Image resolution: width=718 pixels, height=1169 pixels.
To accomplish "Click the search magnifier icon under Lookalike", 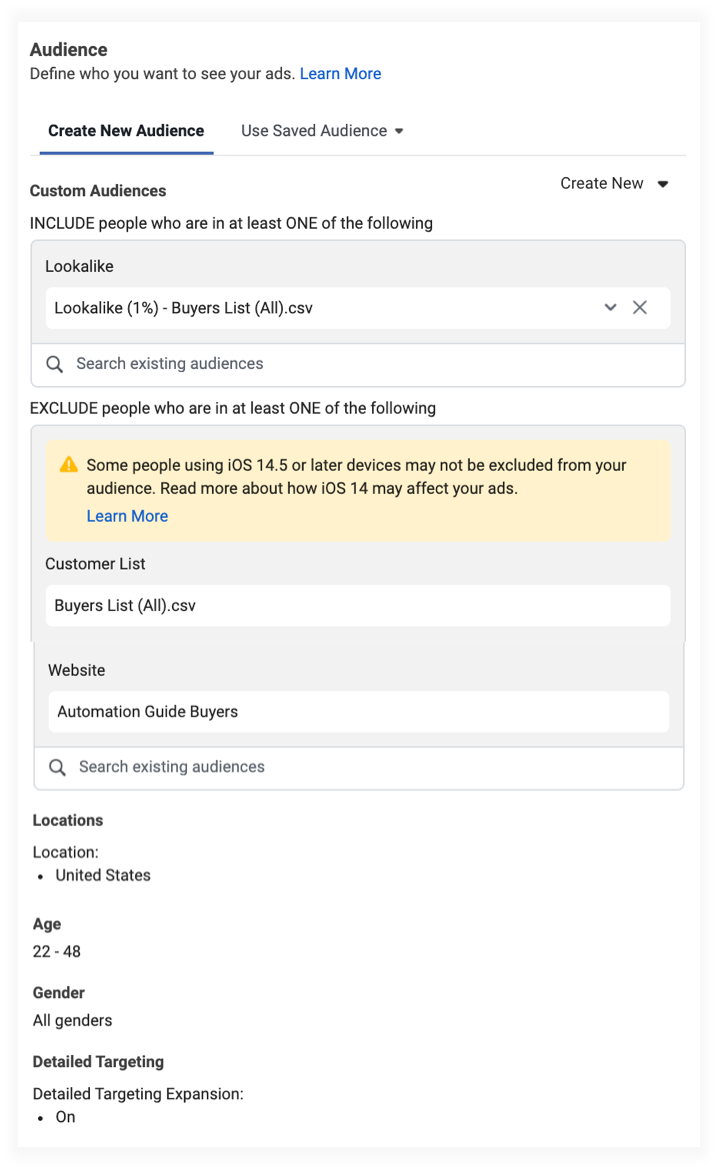I will tap(55, 364).
